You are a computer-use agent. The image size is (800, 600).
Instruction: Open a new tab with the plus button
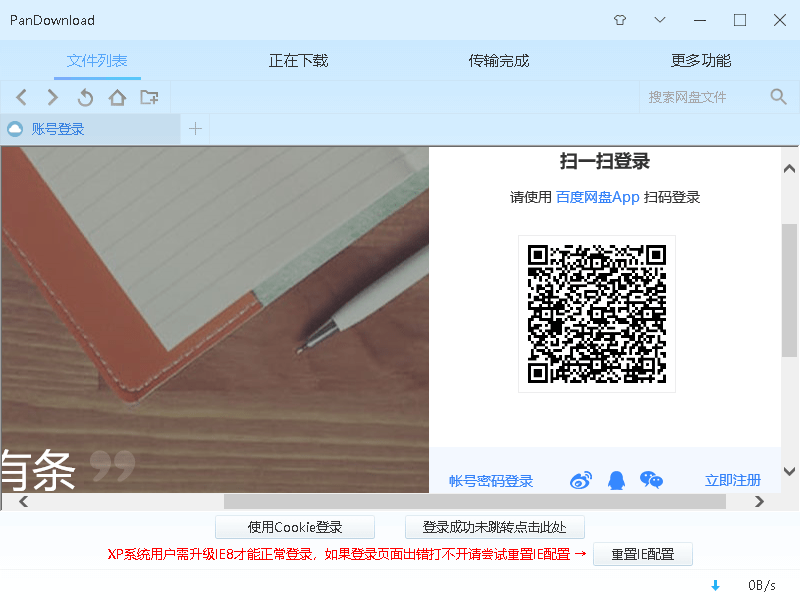(x=195, y=129)
